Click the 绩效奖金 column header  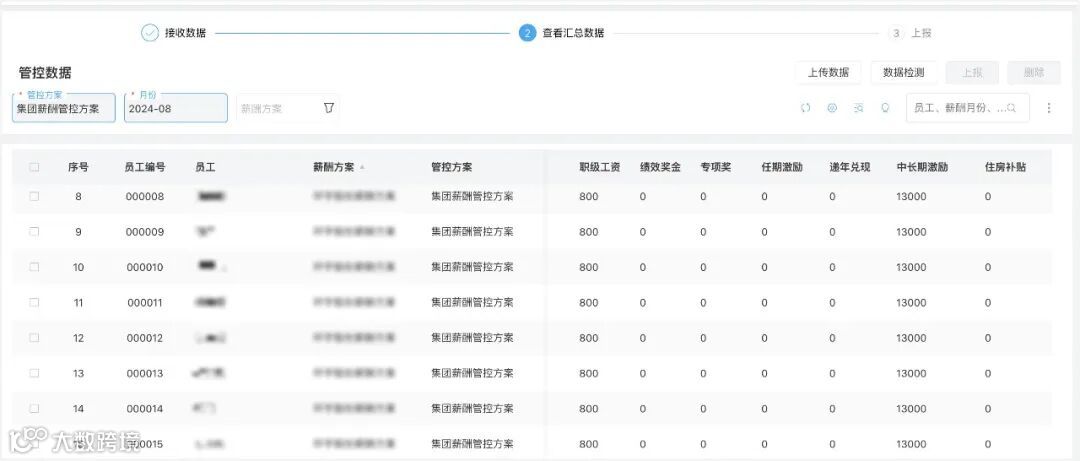click(x=660, y=167)
